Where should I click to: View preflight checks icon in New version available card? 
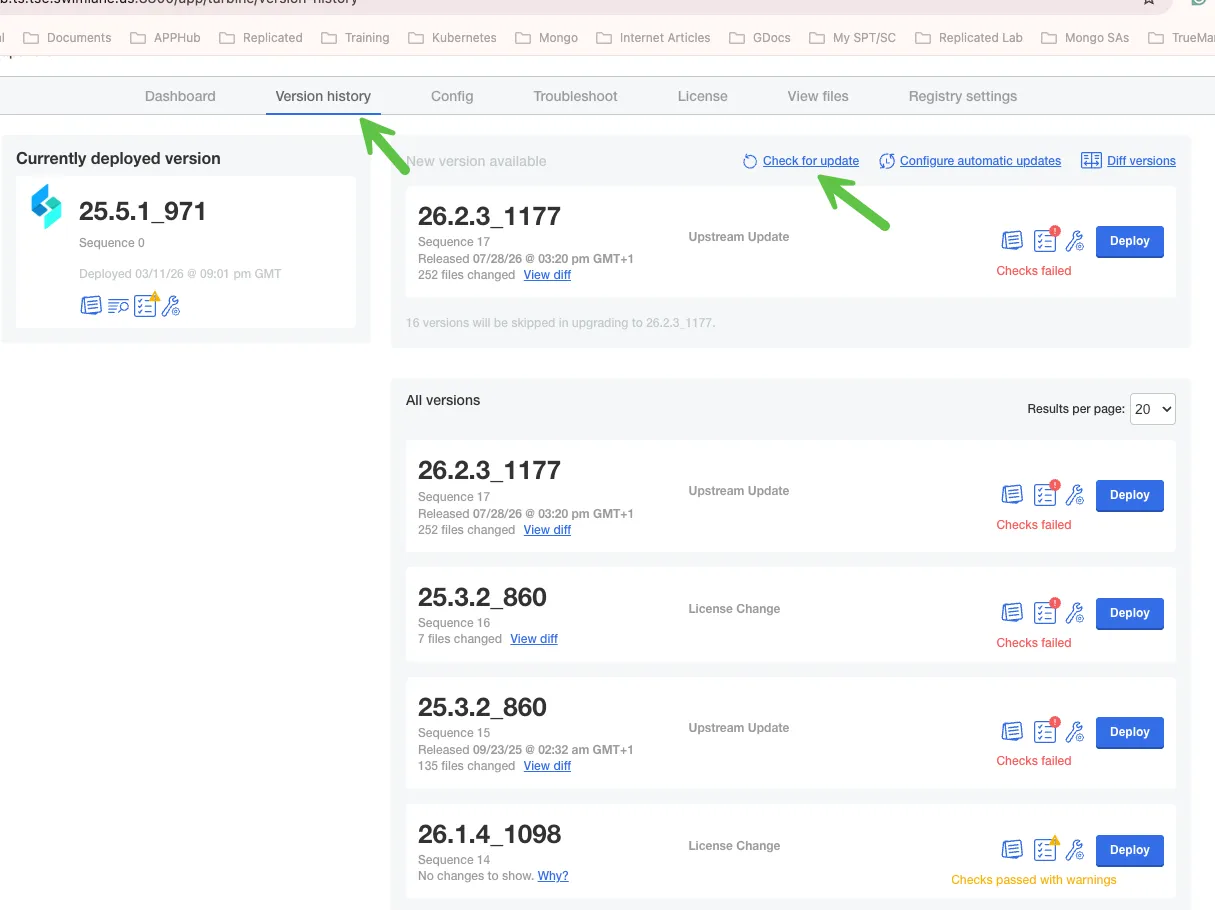(x=1045, y=240)
